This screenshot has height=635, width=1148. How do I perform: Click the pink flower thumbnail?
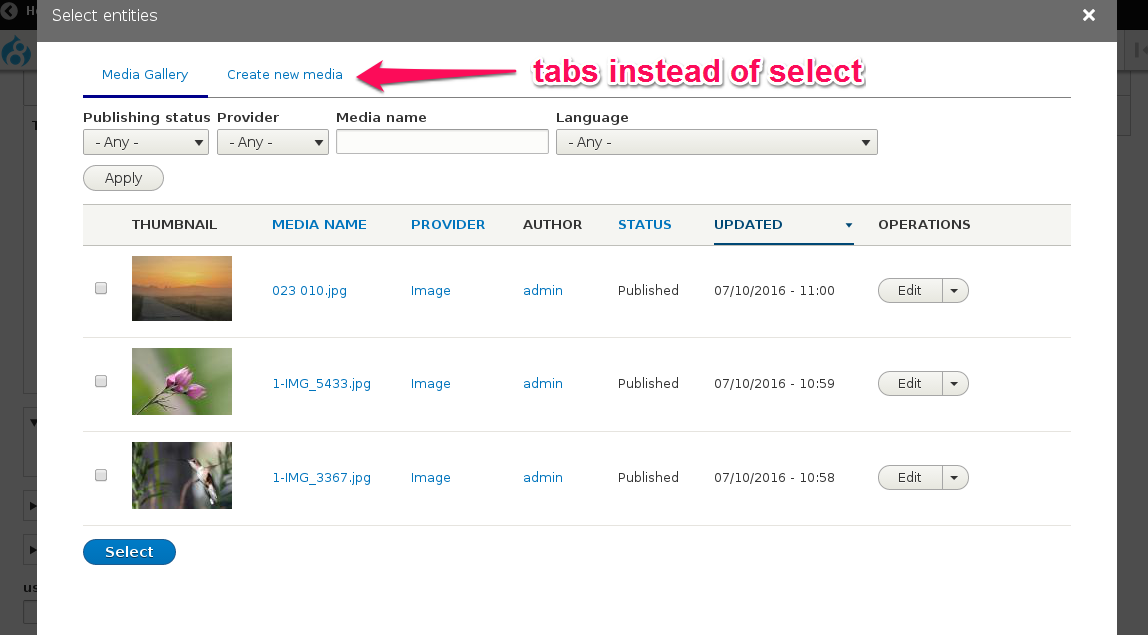[182, 381]
